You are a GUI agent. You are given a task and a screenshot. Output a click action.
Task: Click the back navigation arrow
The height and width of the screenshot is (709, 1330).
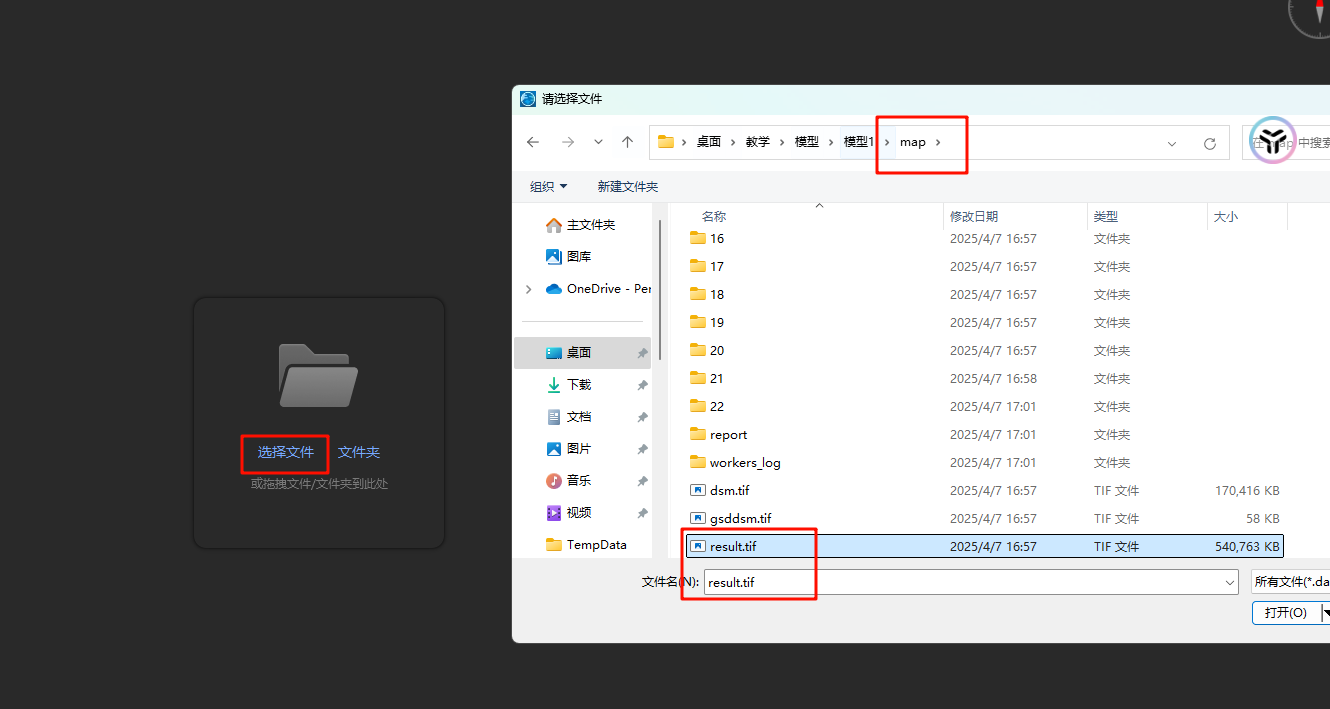click(x=533, y=143)
